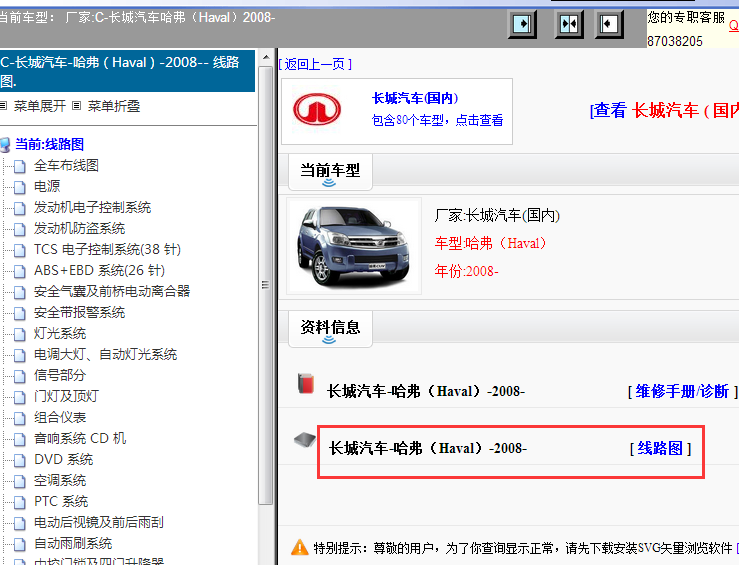Click page icon beside 空调系统
739x565 pixels.
20,481
